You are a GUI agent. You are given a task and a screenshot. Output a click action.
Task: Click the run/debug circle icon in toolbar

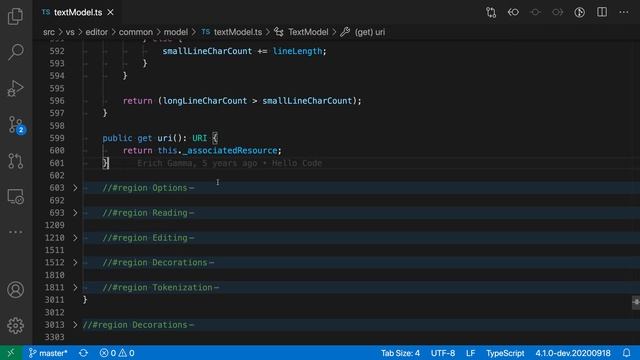pos(580,12)
